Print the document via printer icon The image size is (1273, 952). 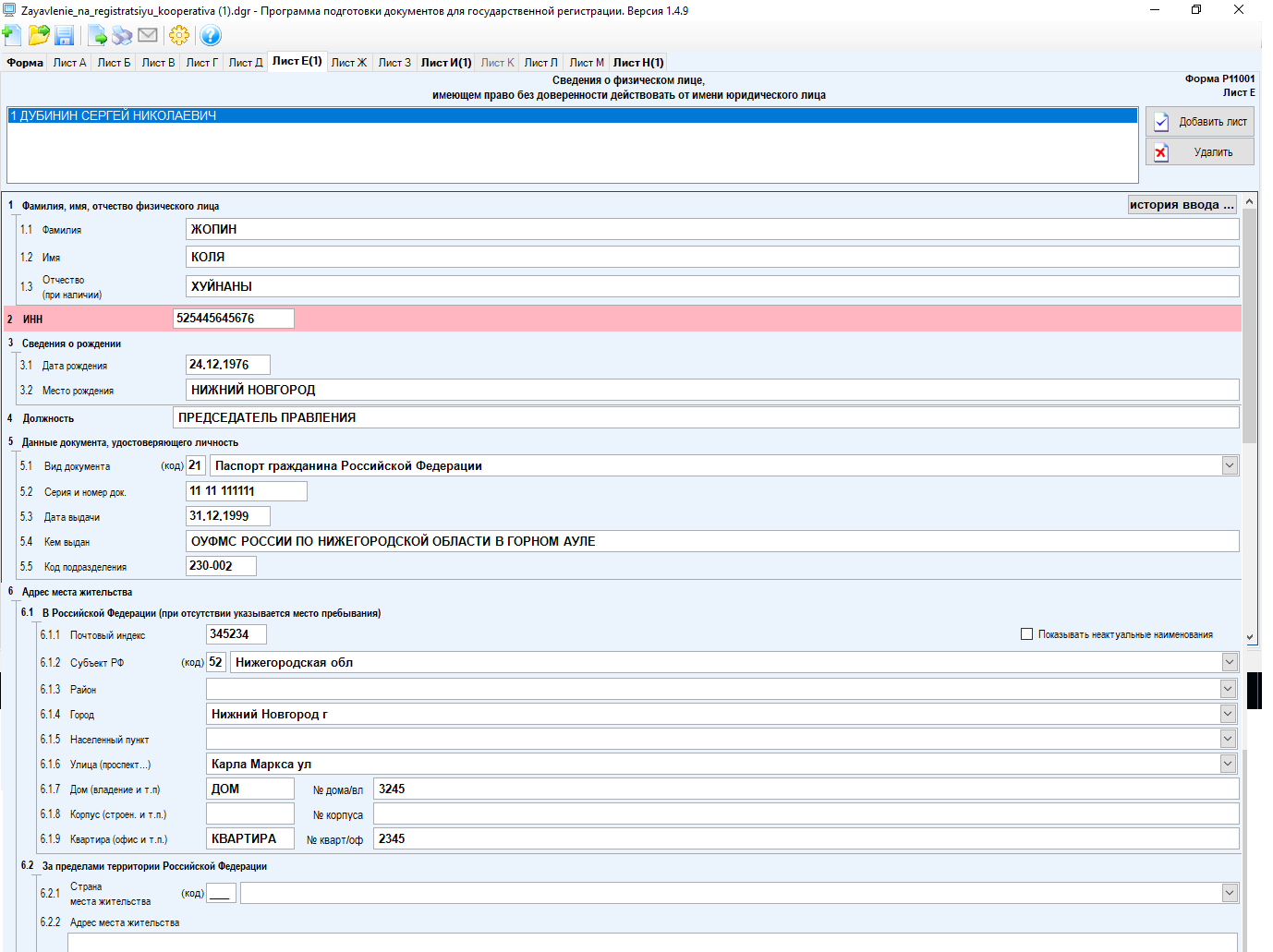pos(122,35)
